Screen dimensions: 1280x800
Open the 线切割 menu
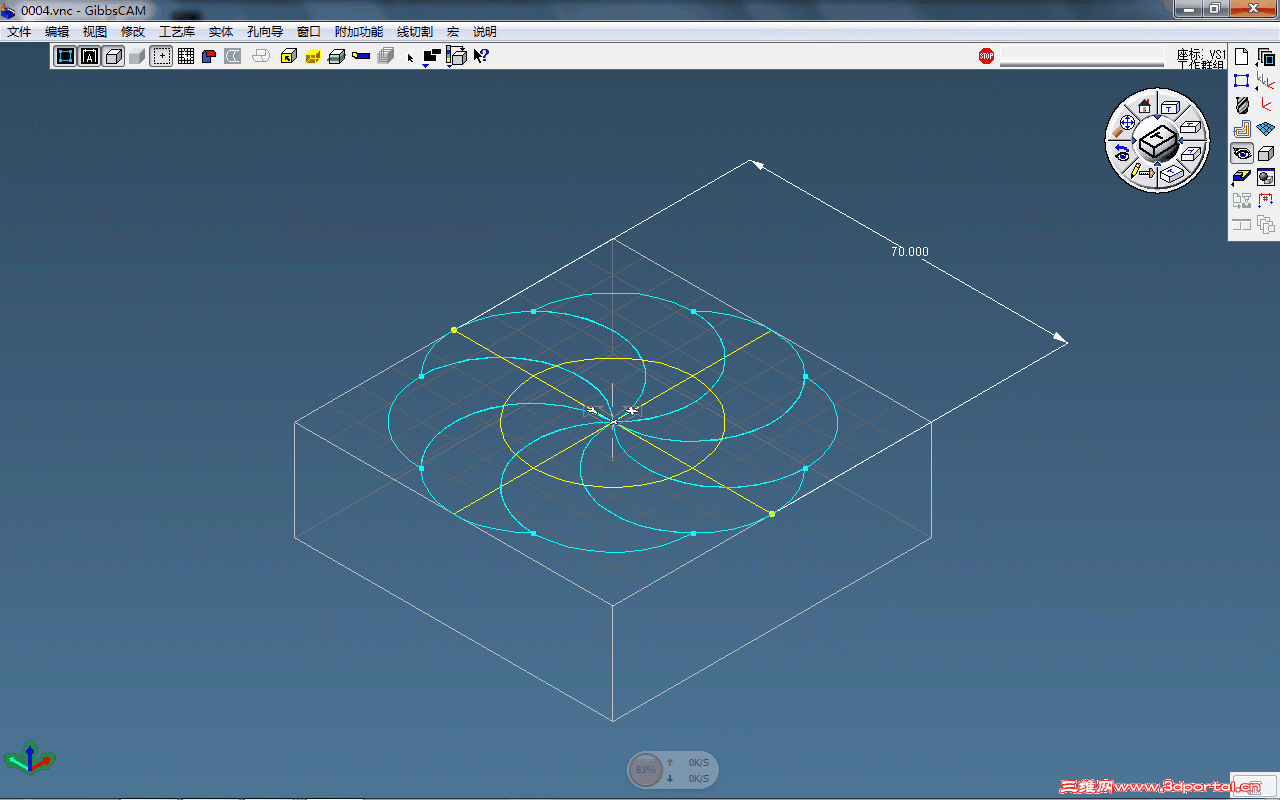coord(415,32)
